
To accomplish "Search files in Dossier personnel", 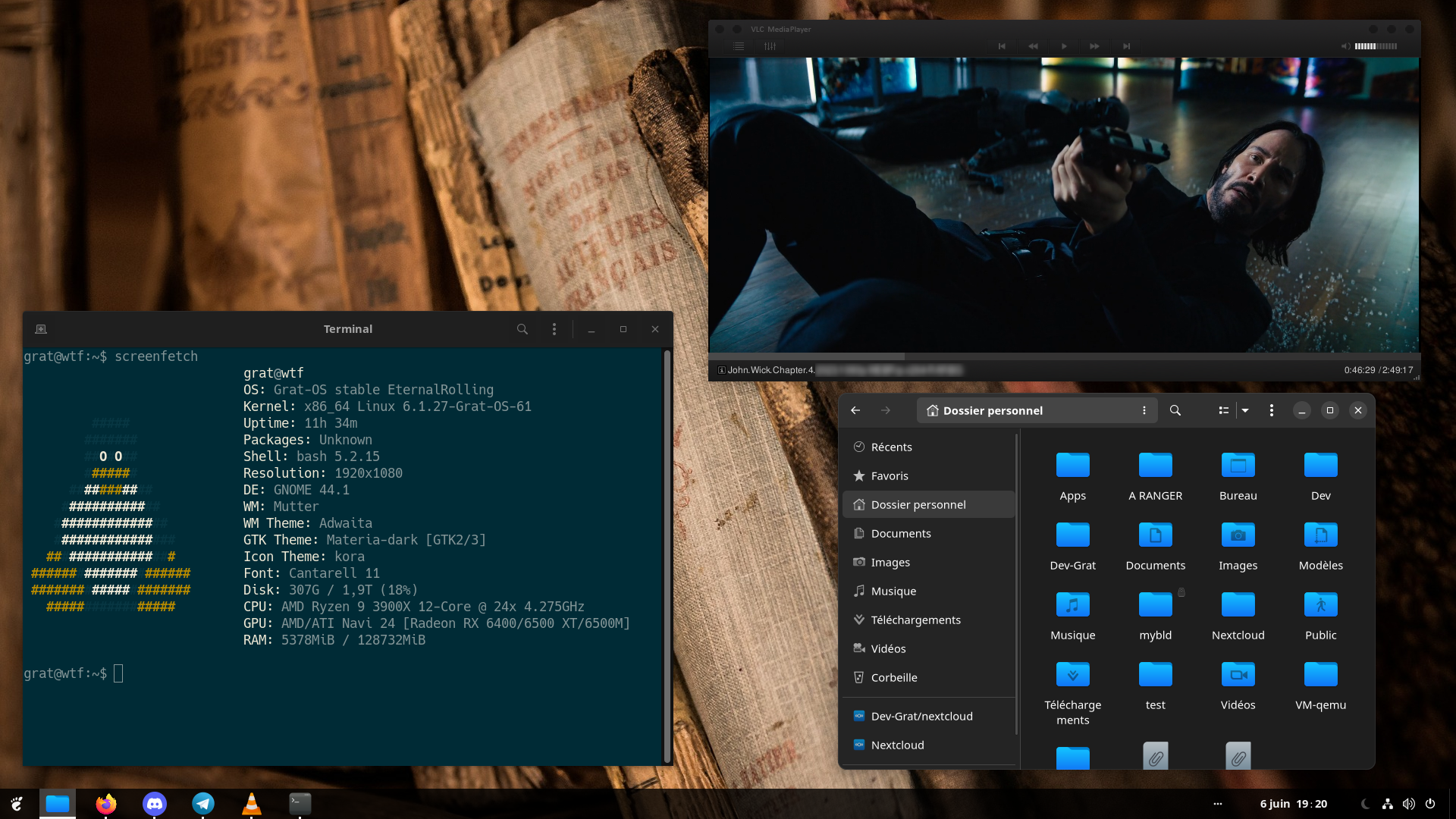I will pos(1175,410).
